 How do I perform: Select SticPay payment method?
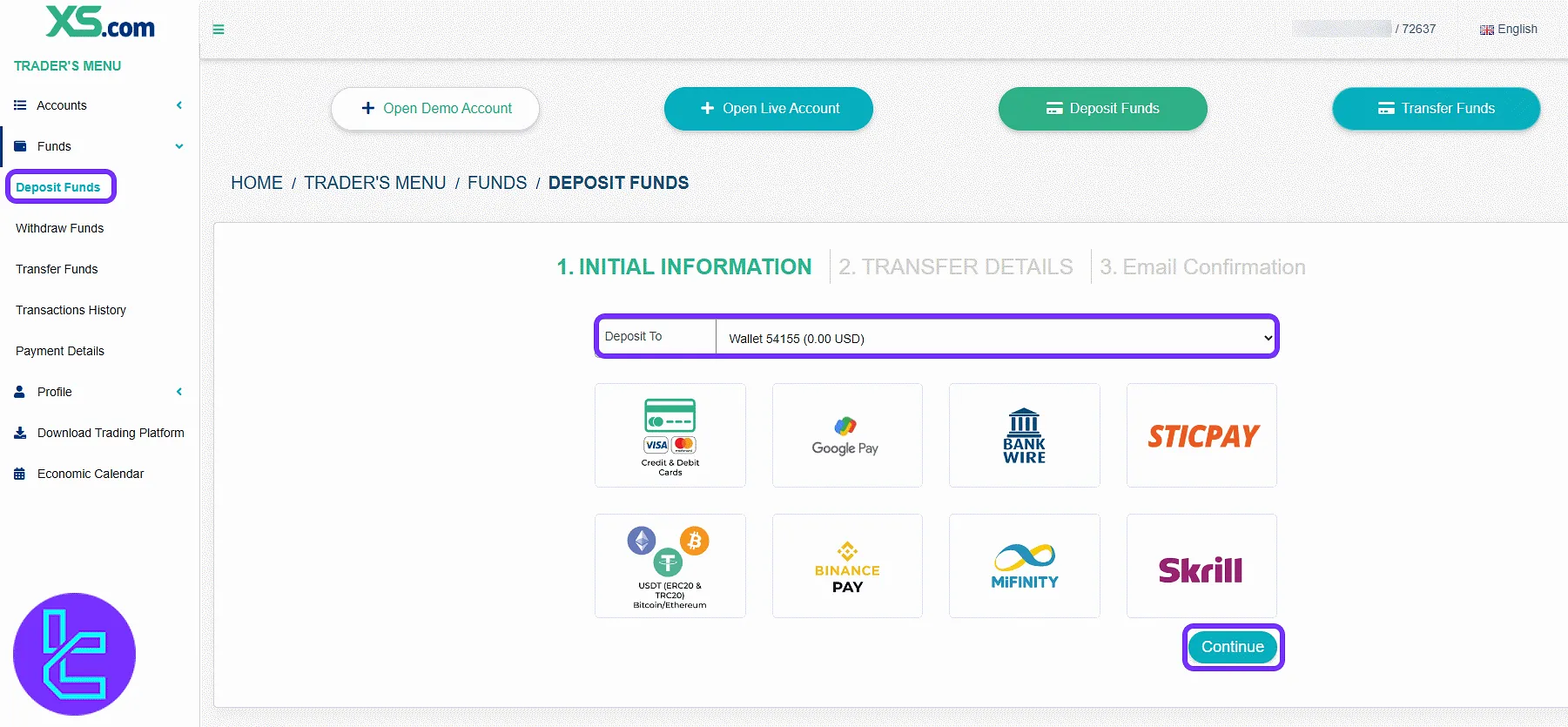point(1201,435)
